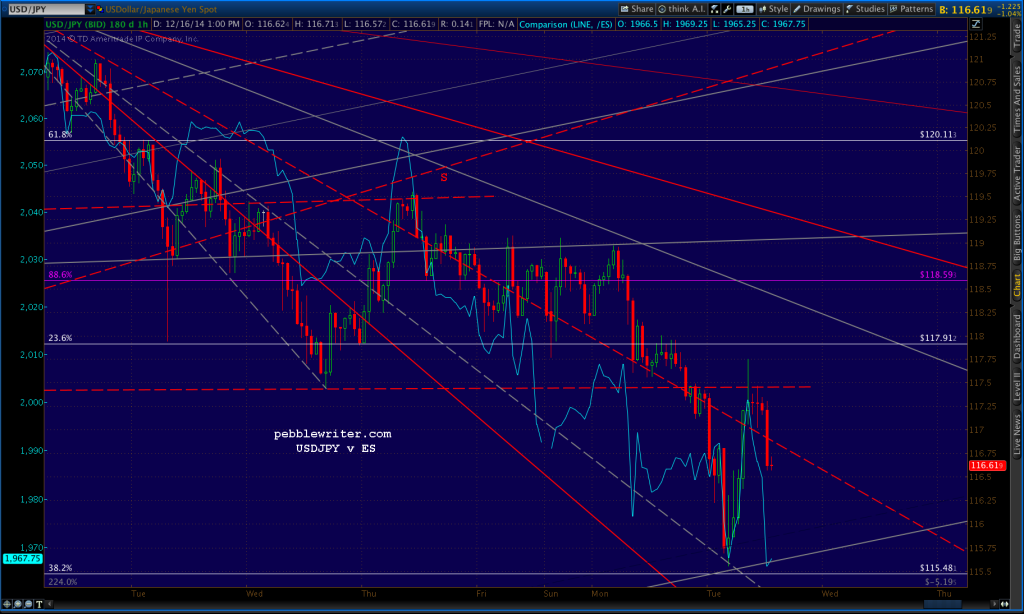Toggle the collapse arrow left of the symbol box
Viewport: 1024px width, 614px height.
4,7
